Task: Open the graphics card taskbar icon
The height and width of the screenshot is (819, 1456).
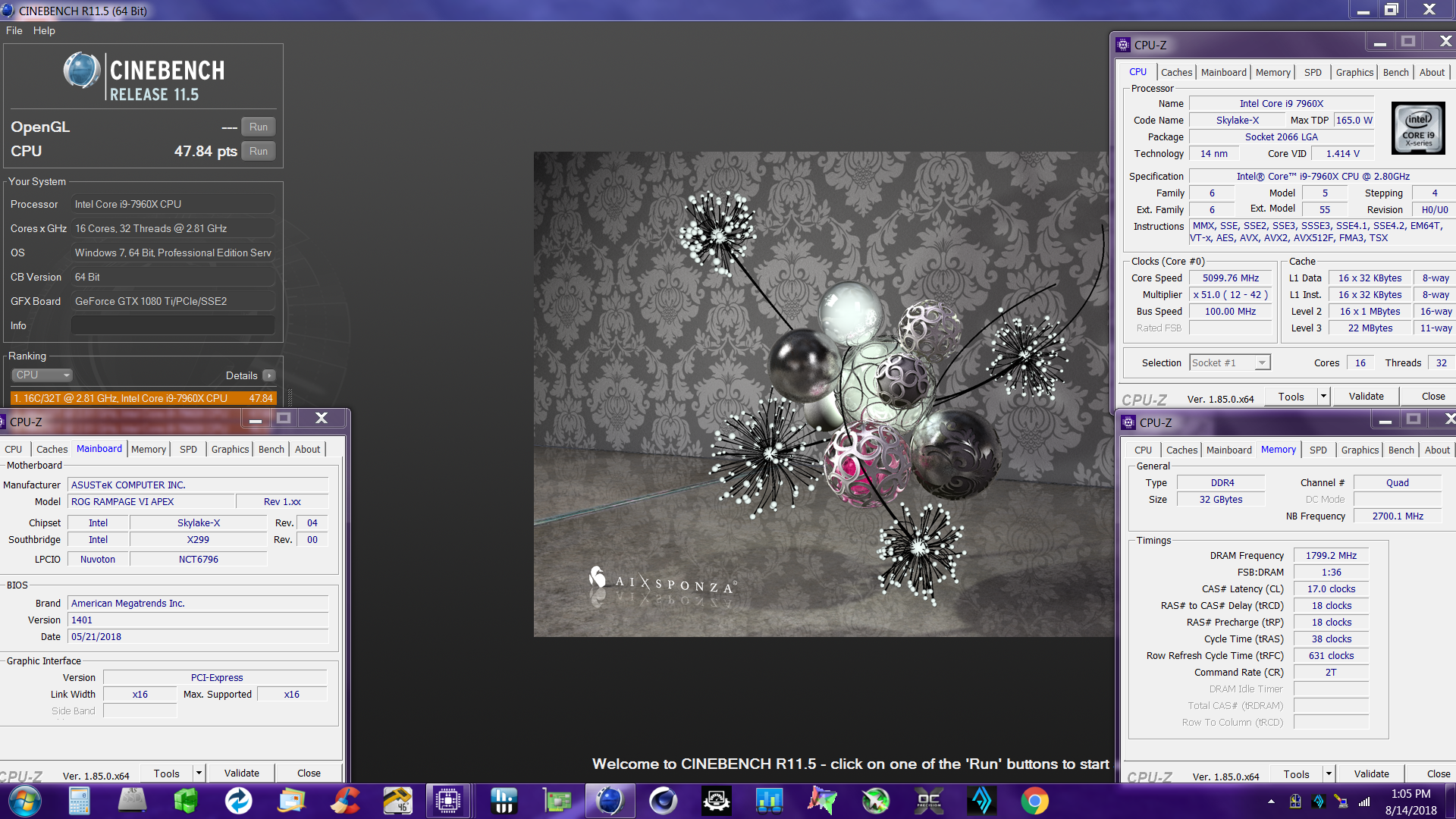Action: [x=557, y=801]
